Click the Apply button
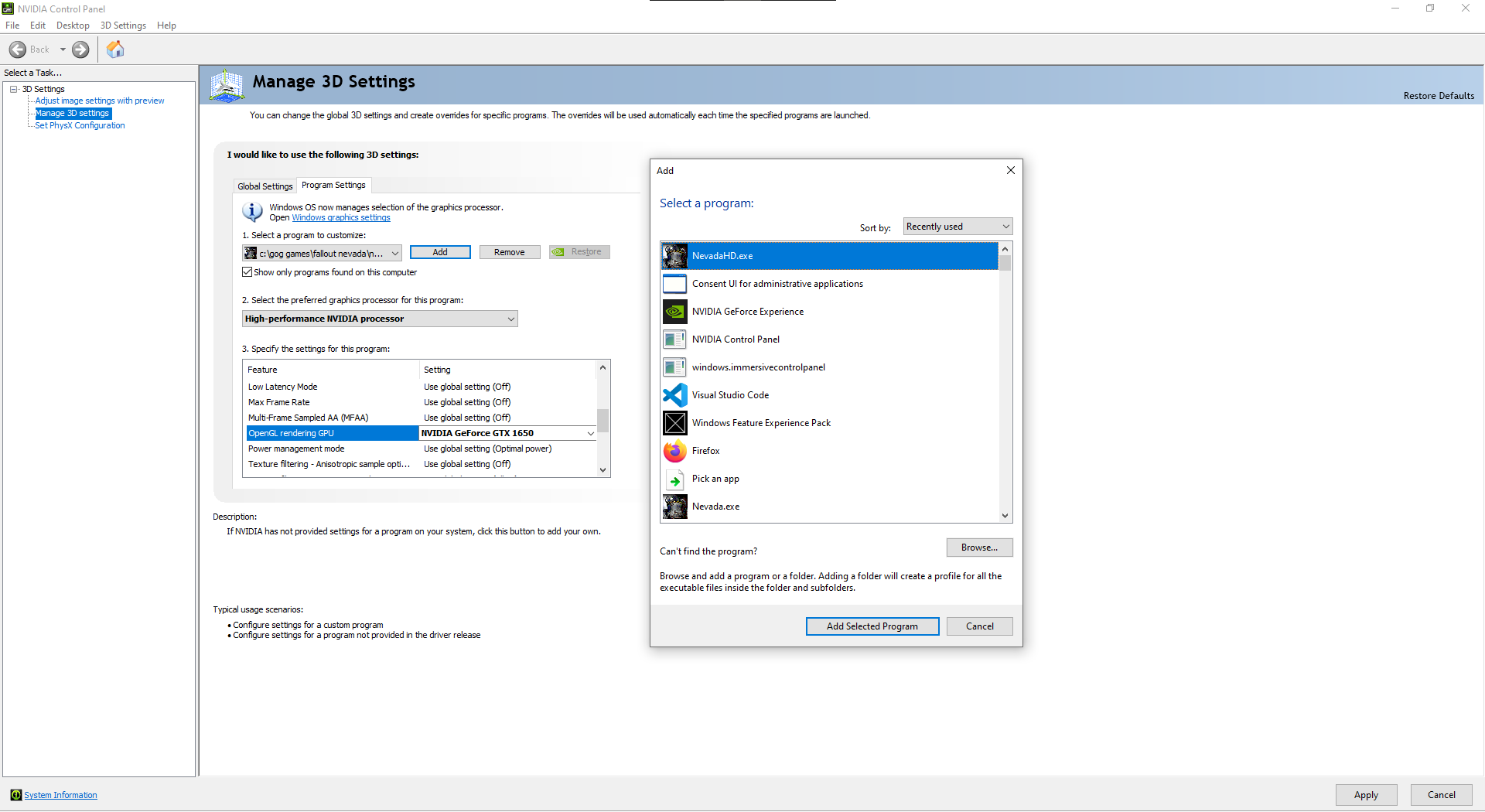1485x812 pixels. (x=1366, y=795)
